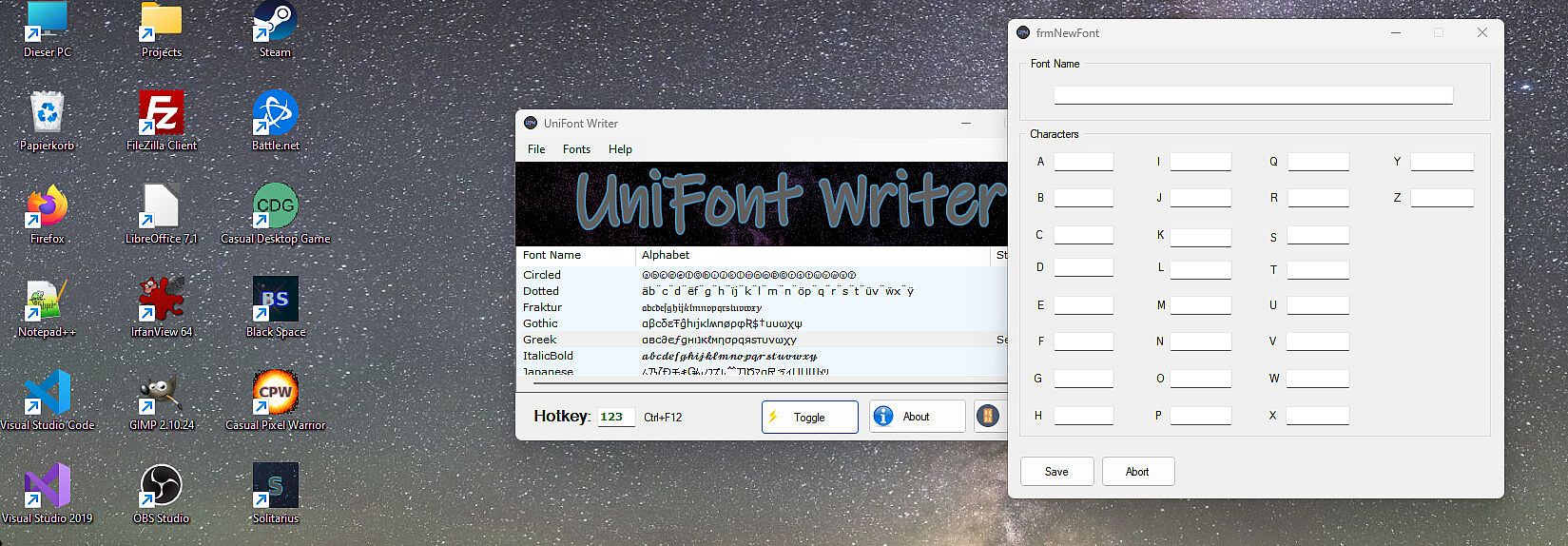Image resolution: width=1568 pixels, height=546 pixels.
Task: Open the Dieser PC desktop icon
Action: (x=47, y=29)
